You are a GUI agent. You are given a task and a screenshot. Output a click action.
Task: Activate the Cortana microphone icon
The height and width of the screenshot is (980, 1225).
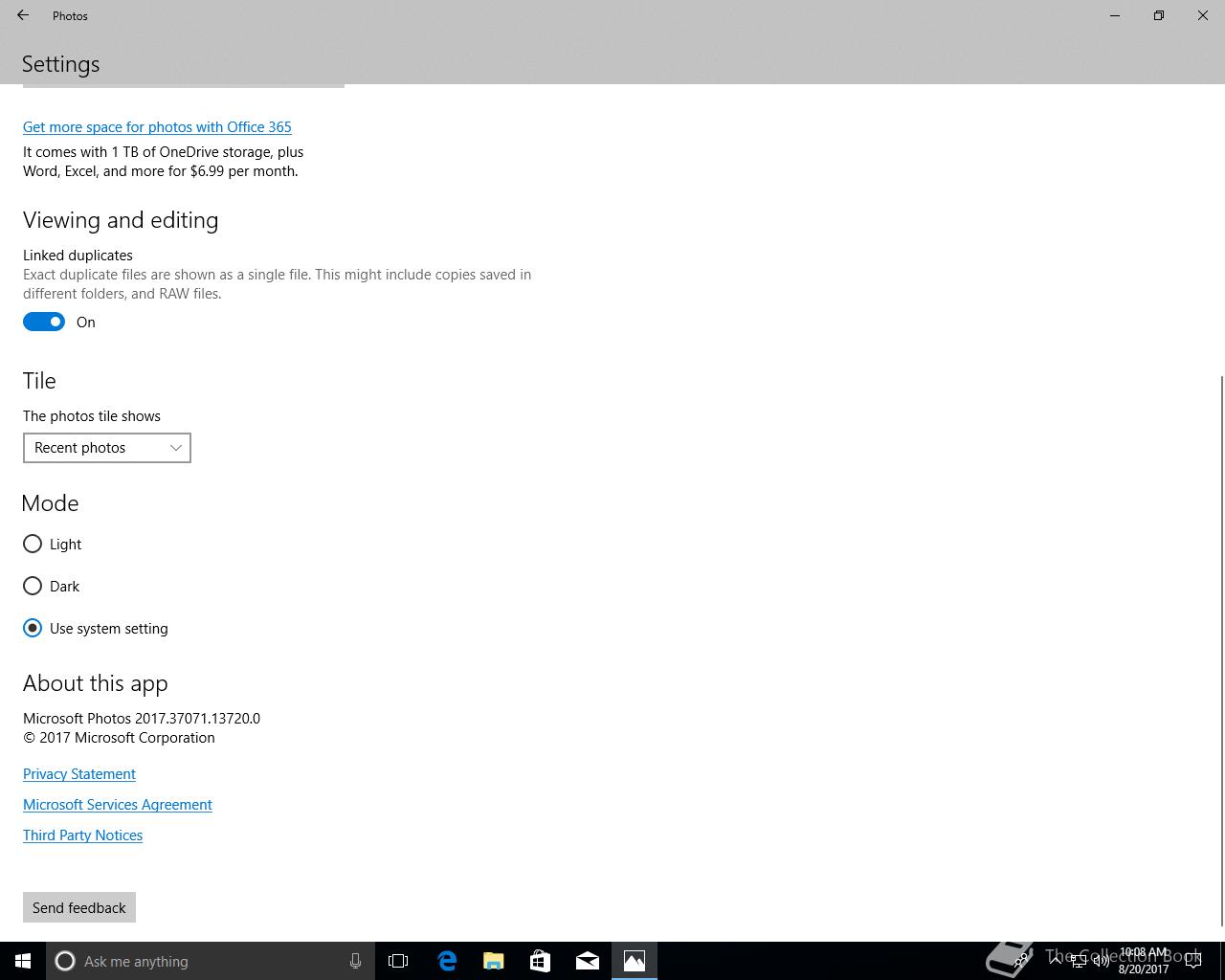tap(355, 961)
